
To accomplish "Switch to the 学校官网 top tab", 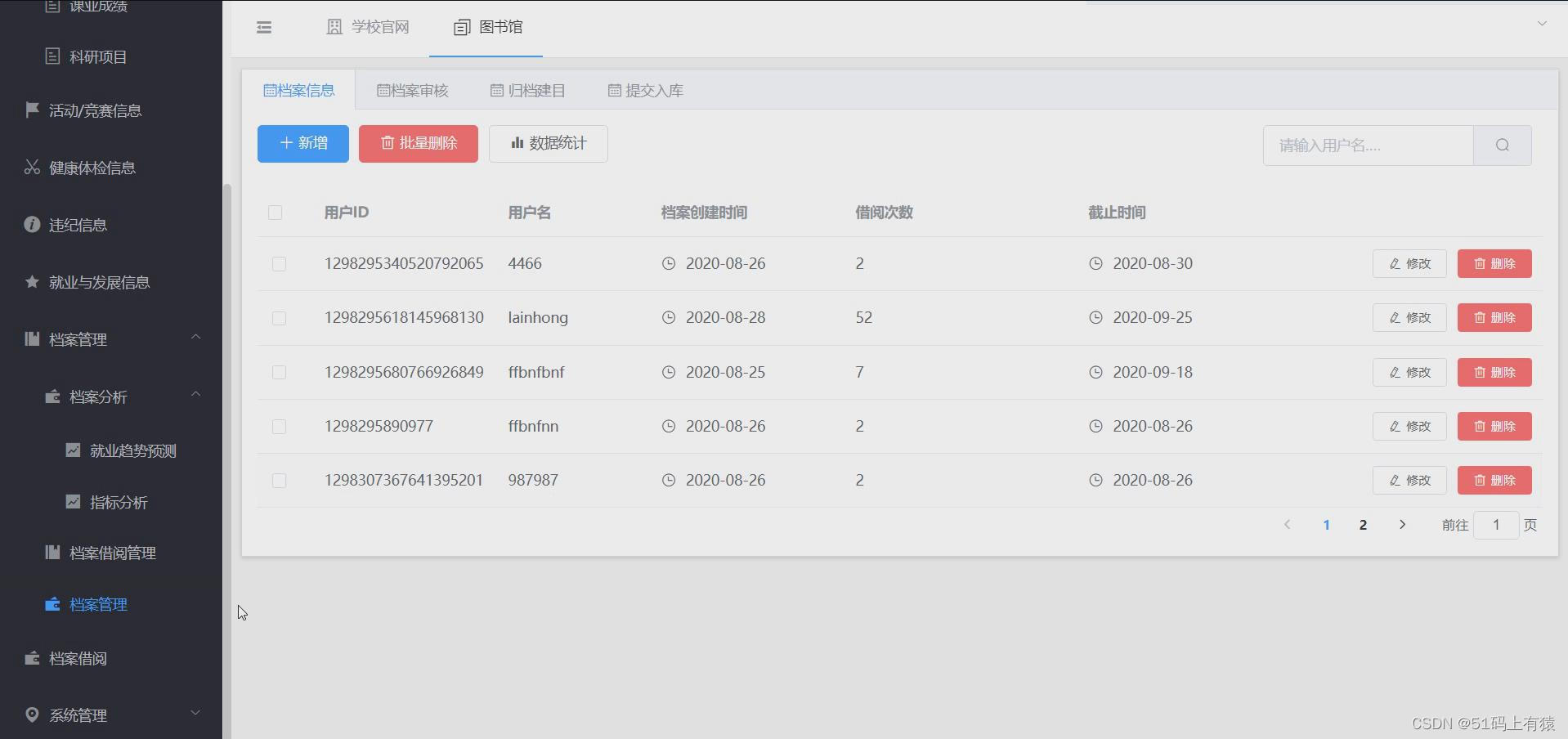I will point(368,27).
